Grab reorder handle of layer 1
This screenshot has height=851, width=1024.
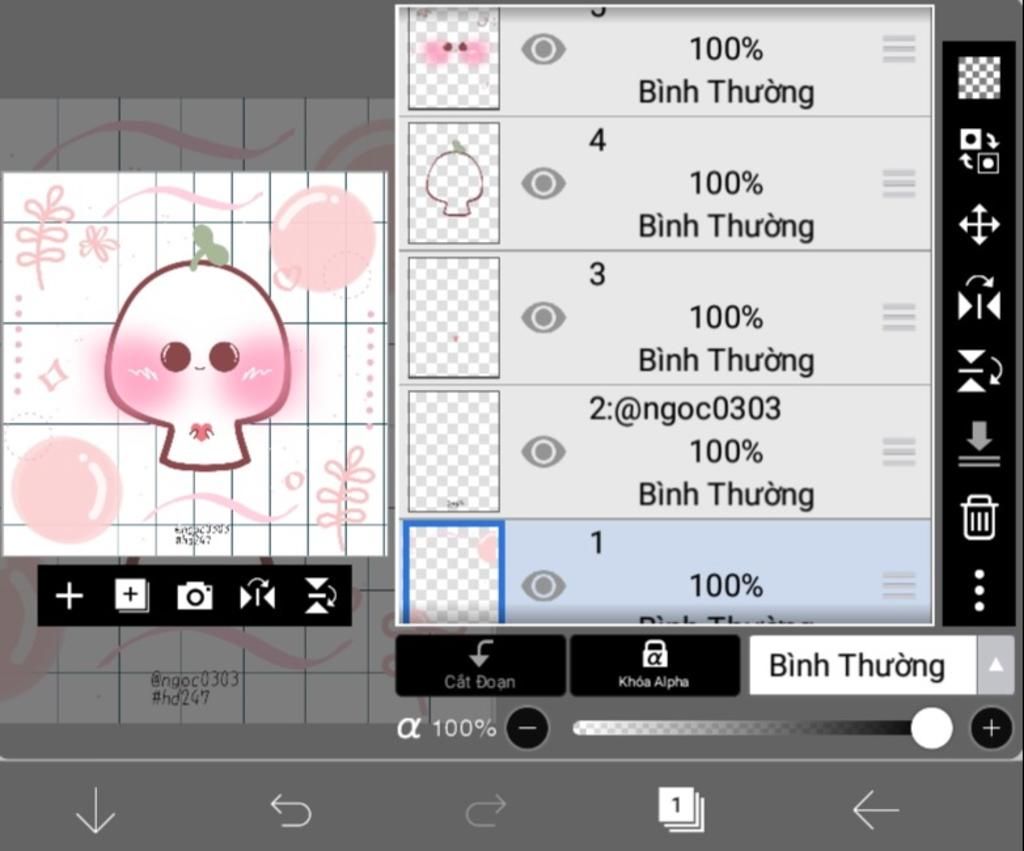tap(899, 586)
